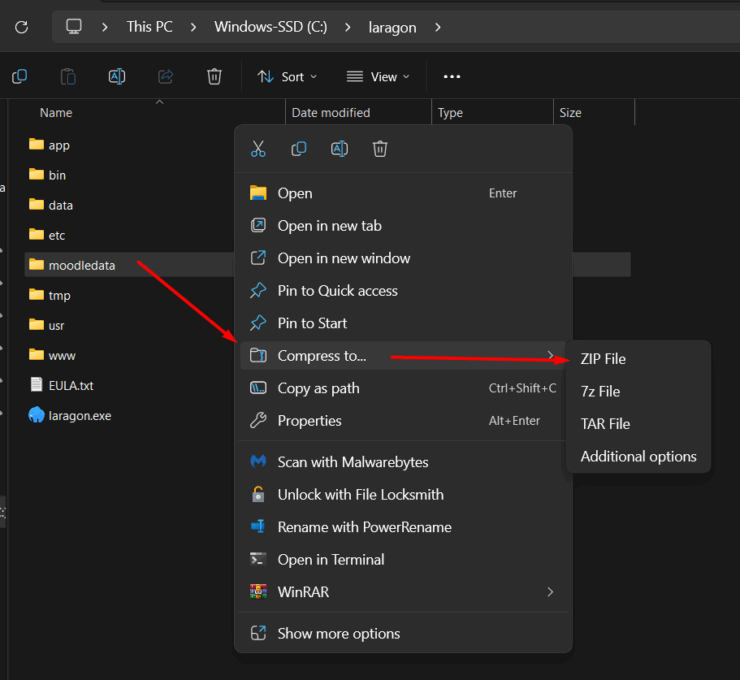The height and width of the screenshot is (680, 740).
Task: Choose Compress to... menu entry
Action: coord(404,355)
